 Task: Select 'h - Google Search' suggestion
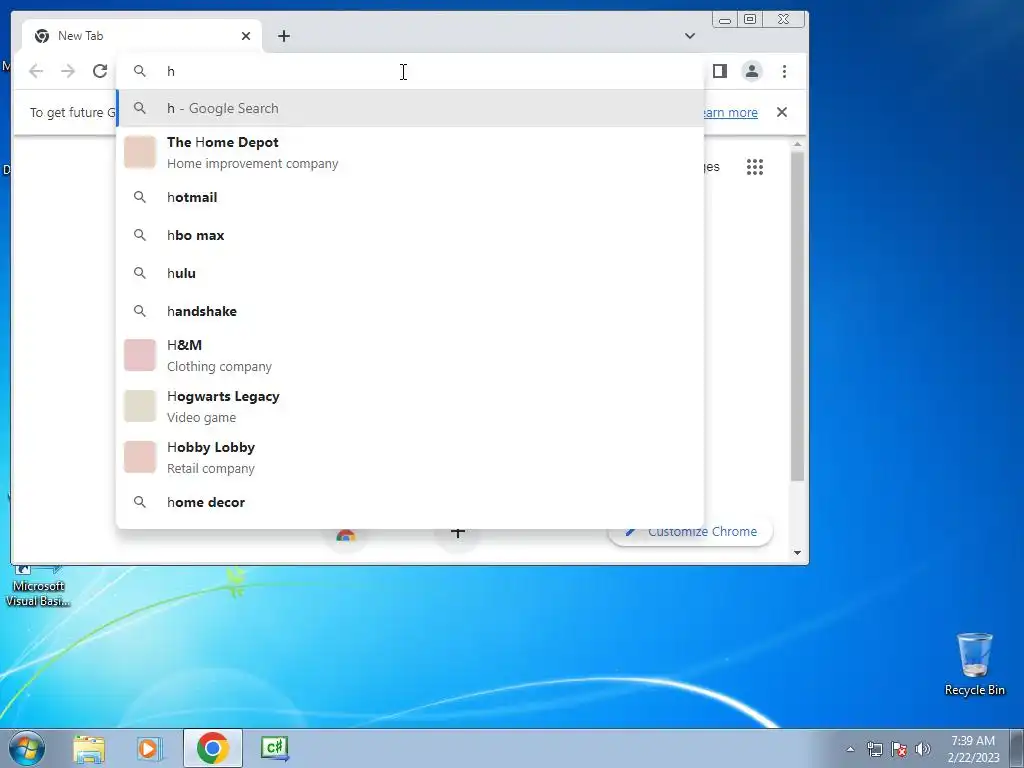click(x=410, y=108)
